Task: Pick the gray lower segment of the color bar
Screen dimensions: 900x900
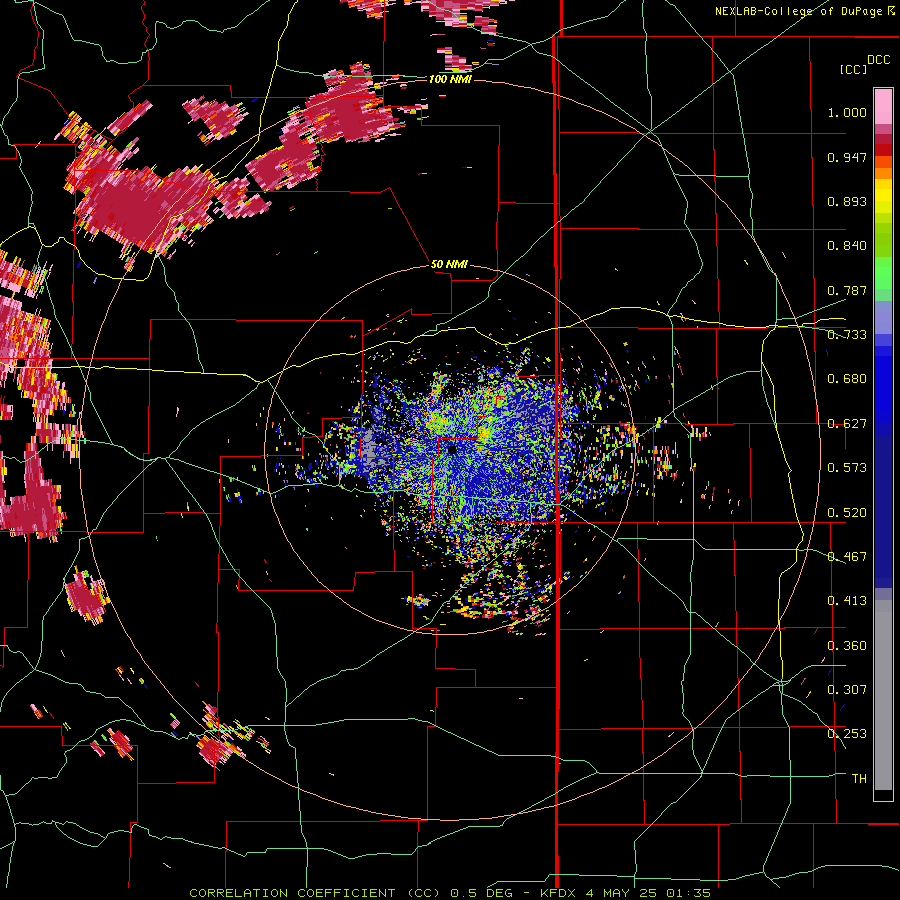Action: [x=883, y=695]
